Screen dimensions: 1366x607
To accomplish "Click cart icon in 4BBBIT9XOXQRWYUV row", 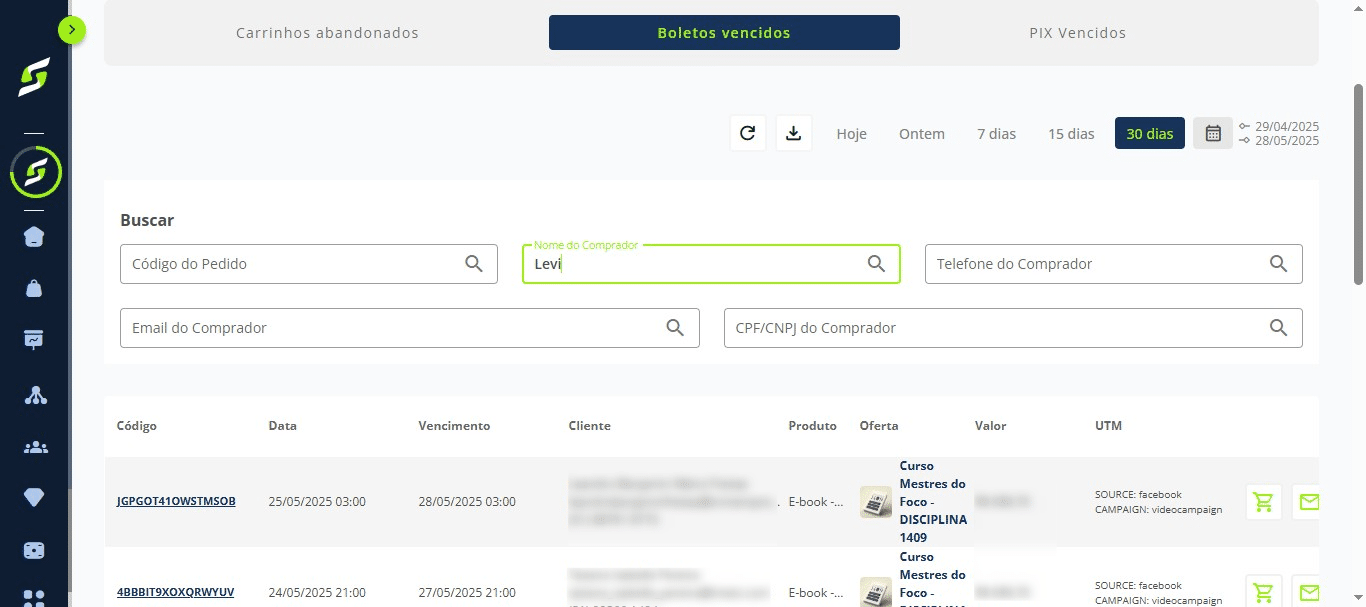I will pyautogui.click(x=1264, y=592).
